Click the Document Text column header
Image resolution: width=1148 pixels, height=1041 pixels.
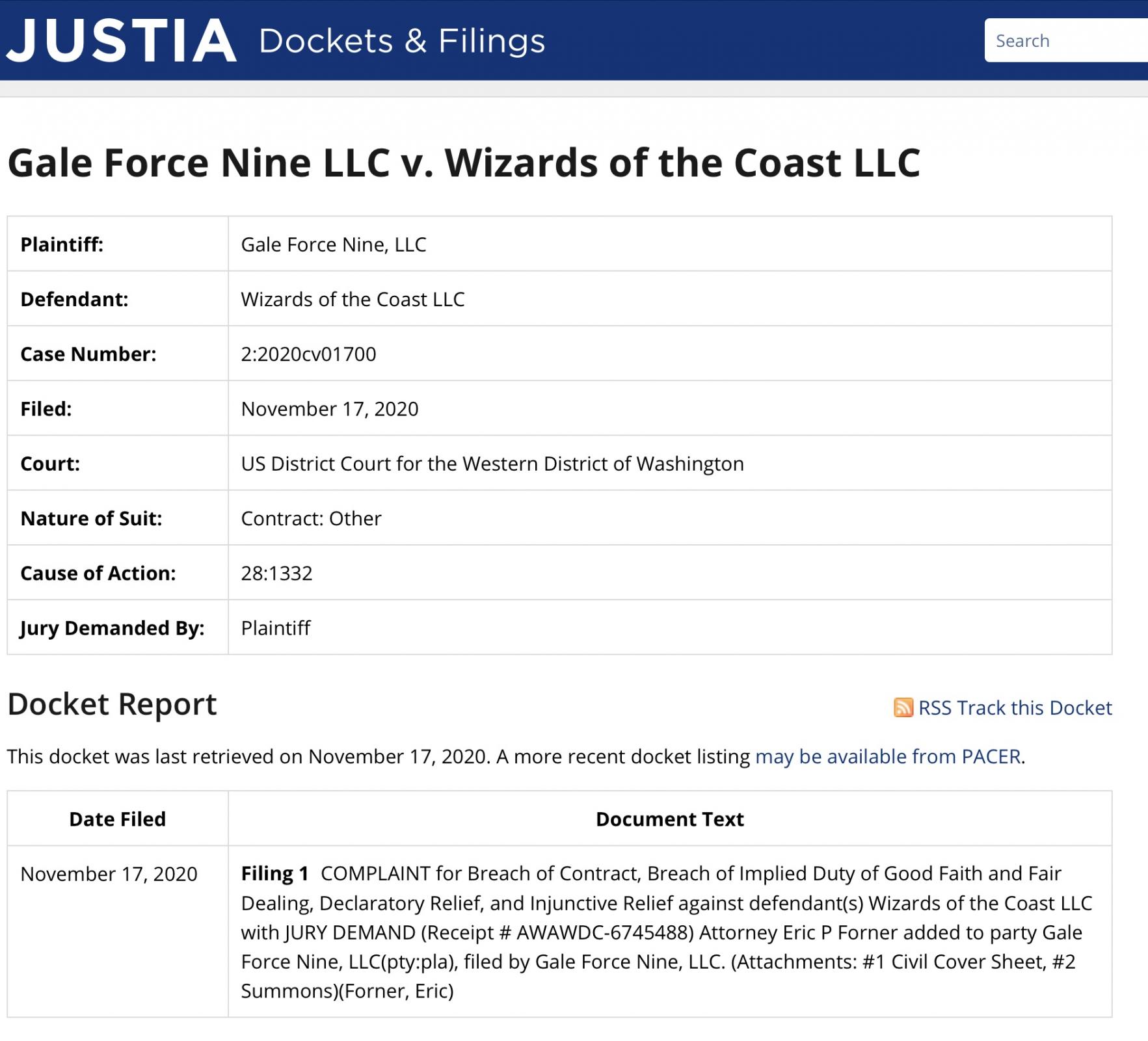pyautogui.click(x=669, y=819)
